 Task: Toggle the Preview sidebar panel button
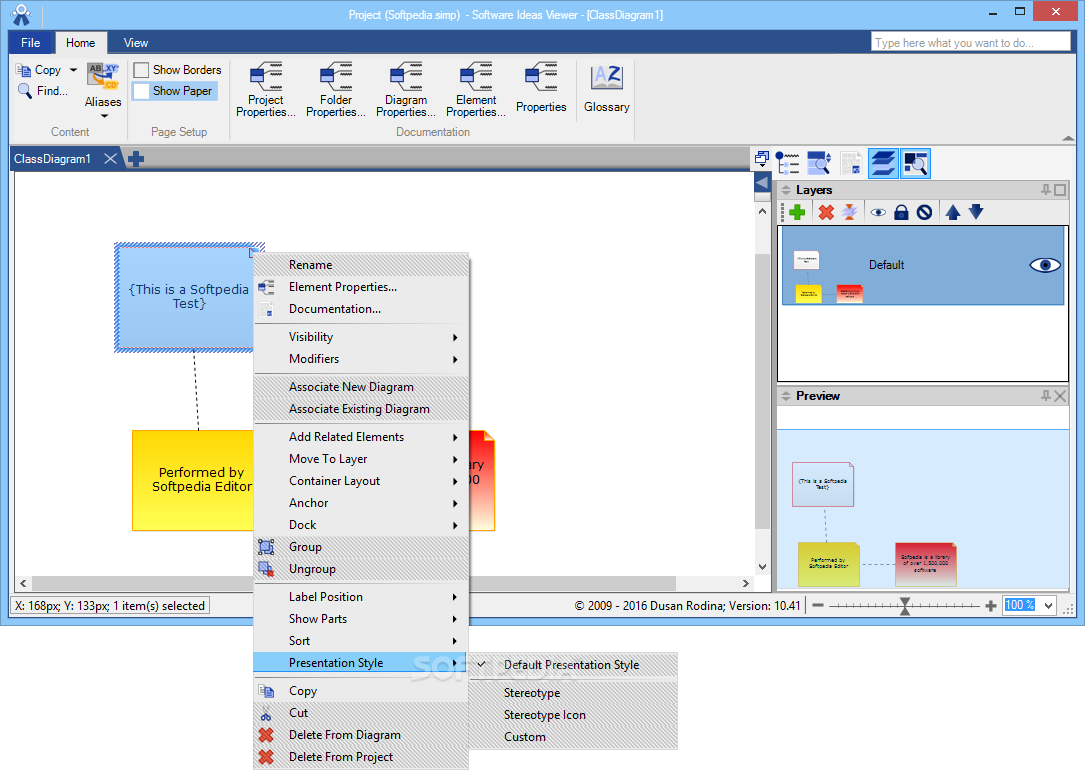(x=915, y=163)
